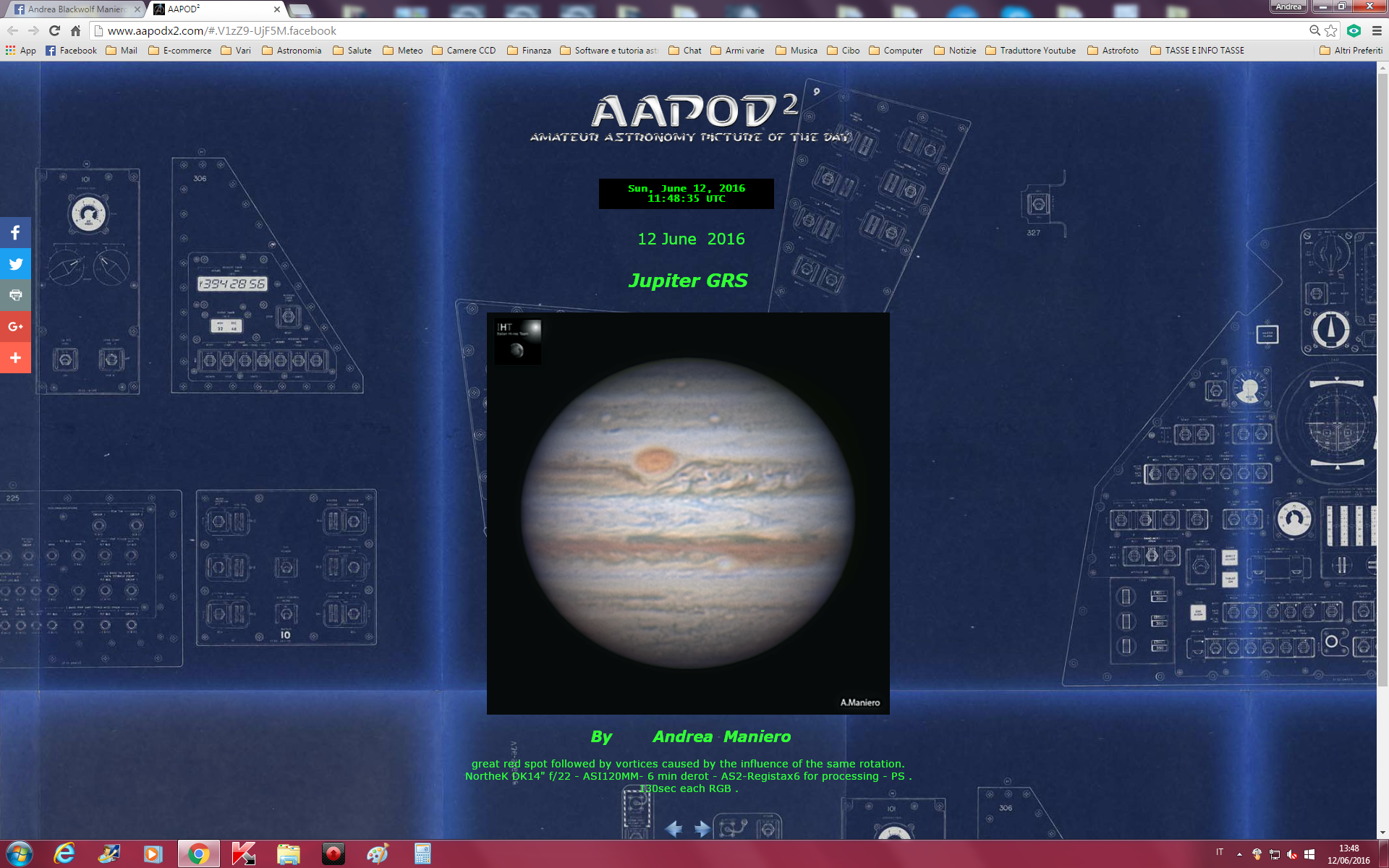Click the Facebook bookmark link
Image resolution: width=1389 pixels, height=868 pixels.
pos(71,51)
